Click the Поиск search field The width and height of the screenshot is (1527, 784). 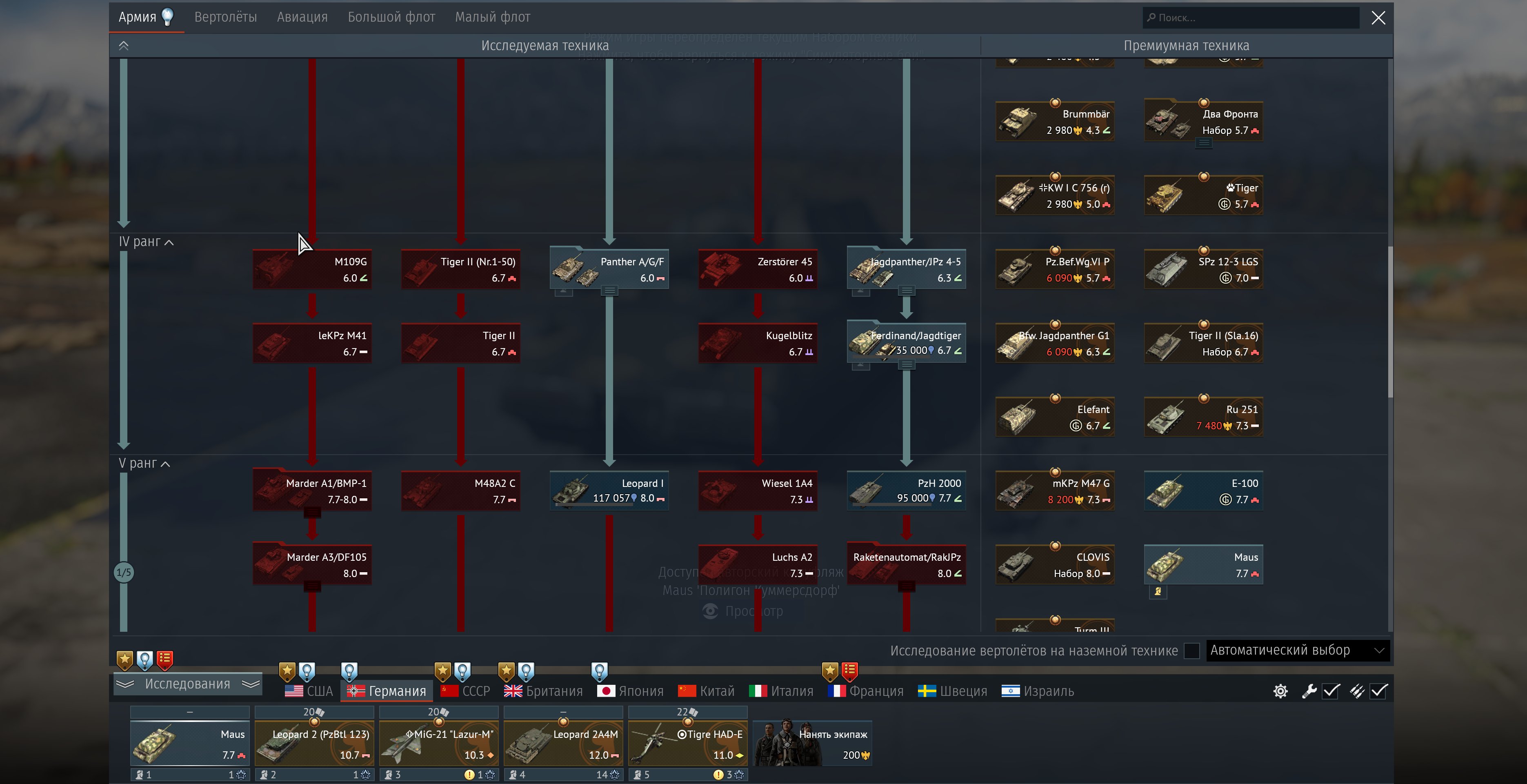(1251, 18)
